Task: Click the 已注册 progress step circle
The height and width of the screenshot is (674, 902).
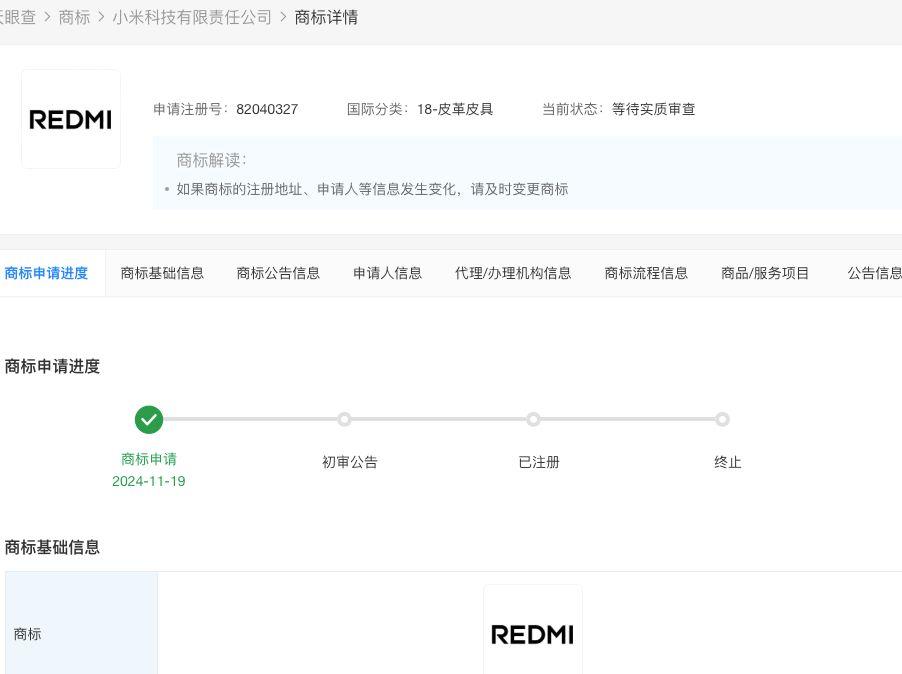Action: pyautogui.click(x=533, y=419)
